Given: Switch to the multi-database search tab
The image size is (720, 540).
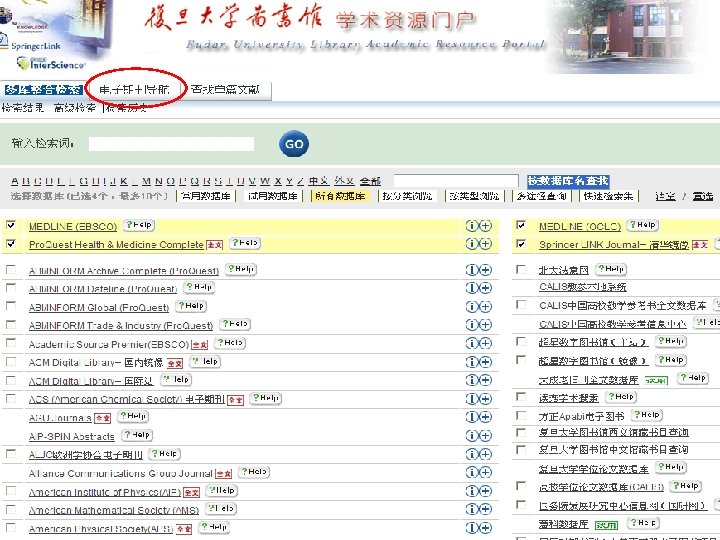Looking at the screenshot, I should (x=42, y=90).
